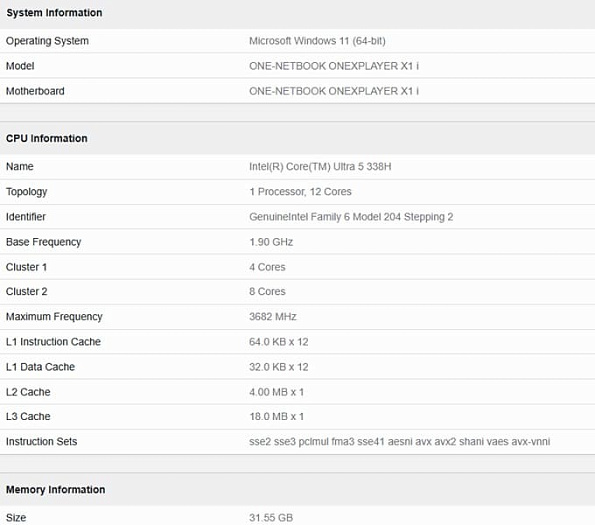595x525 pixels.
Task: Select the L2 Cache 4.00 MB value
Action: click(276, 392)
